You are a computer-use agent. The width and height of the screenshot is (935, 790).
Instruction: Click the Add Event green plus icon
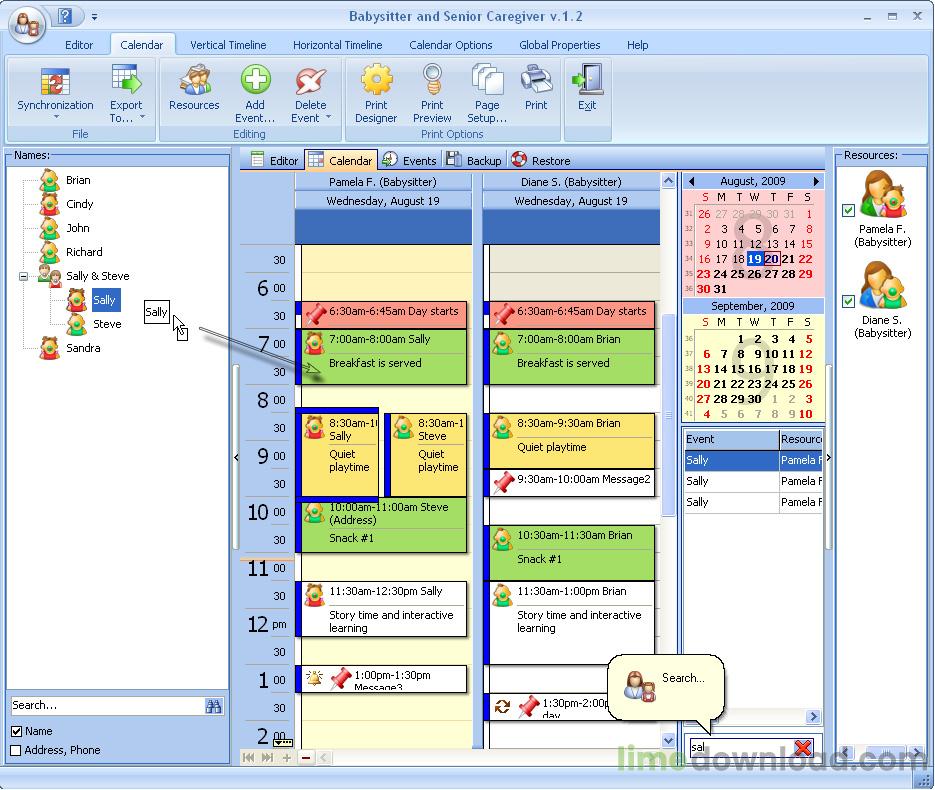click(x=255, y=80)
